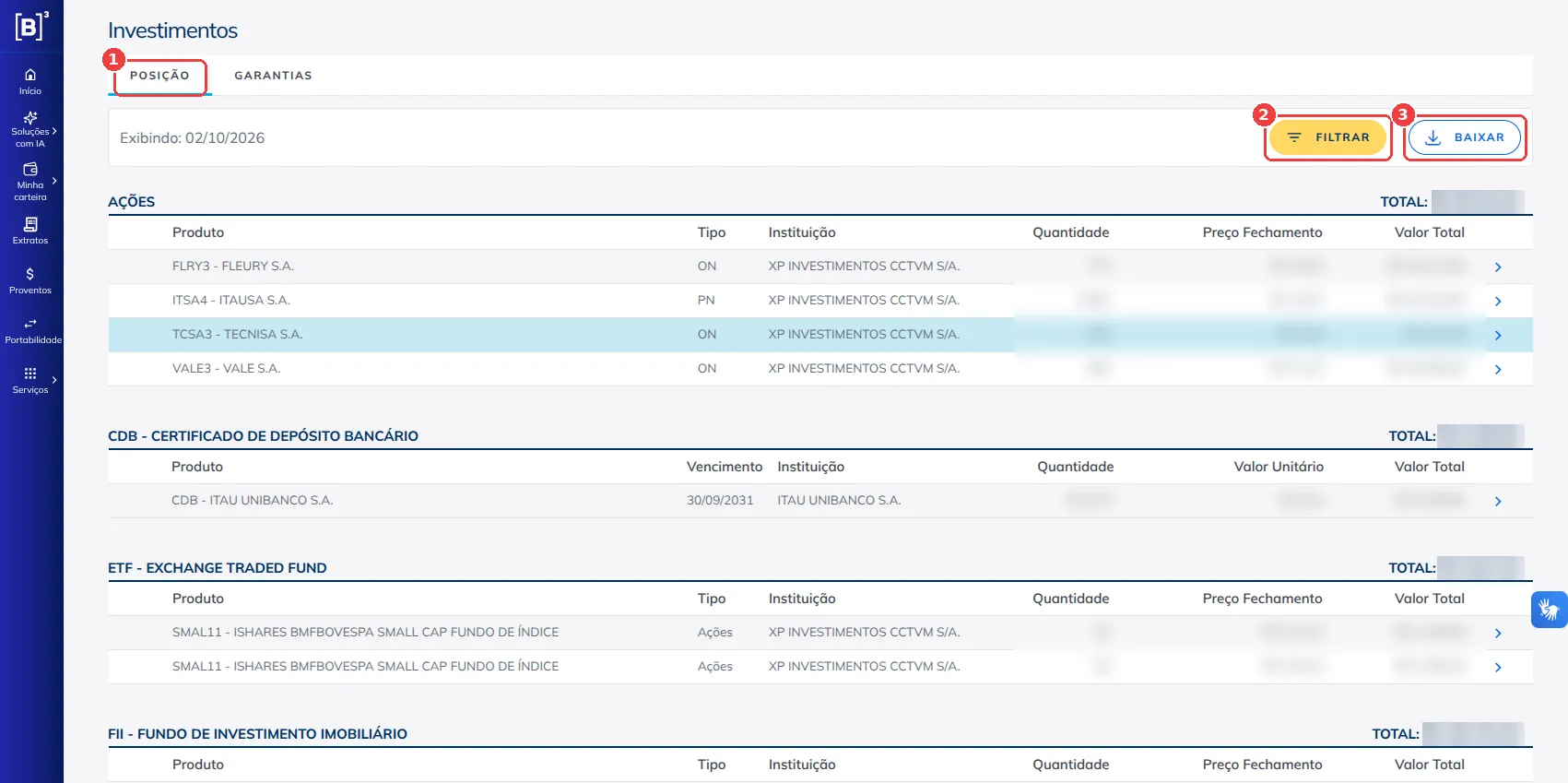The height and width of the screenshot is (783, 1568).
Task: Open details chevron for FLRY3 row
Action: click(1498, 267)
